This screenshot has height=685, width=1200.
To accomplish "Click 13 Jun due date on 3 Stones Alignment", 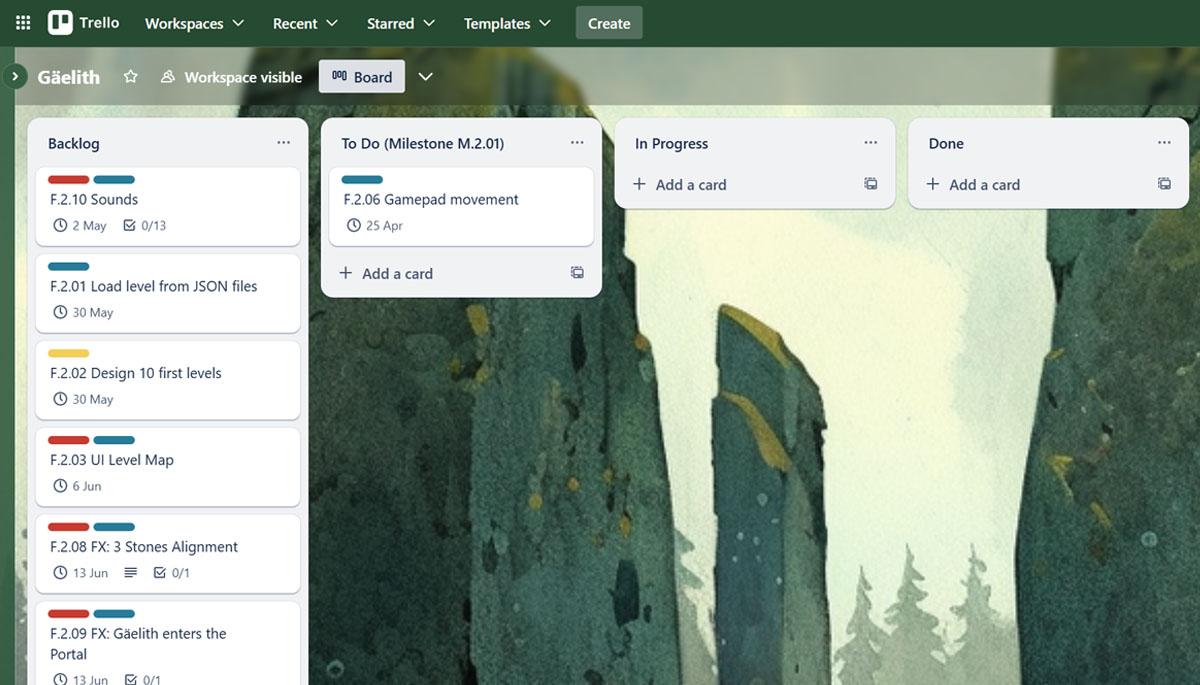I will point(80,574).
